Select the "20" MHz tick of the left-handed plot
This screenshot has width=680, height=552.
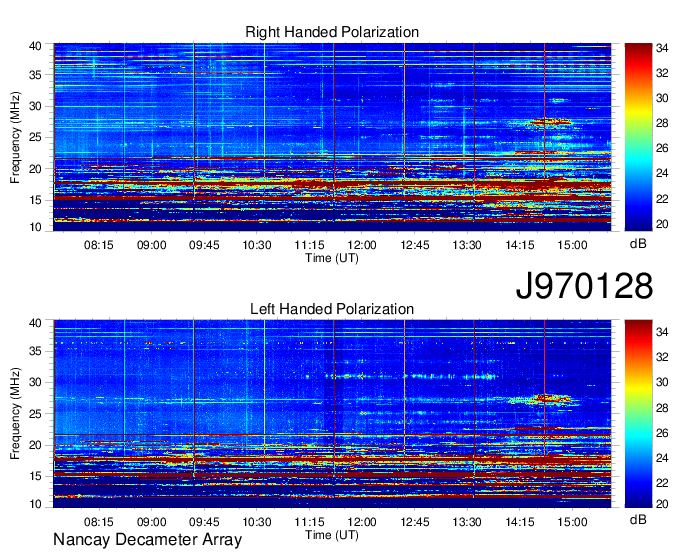pos(35,445)
